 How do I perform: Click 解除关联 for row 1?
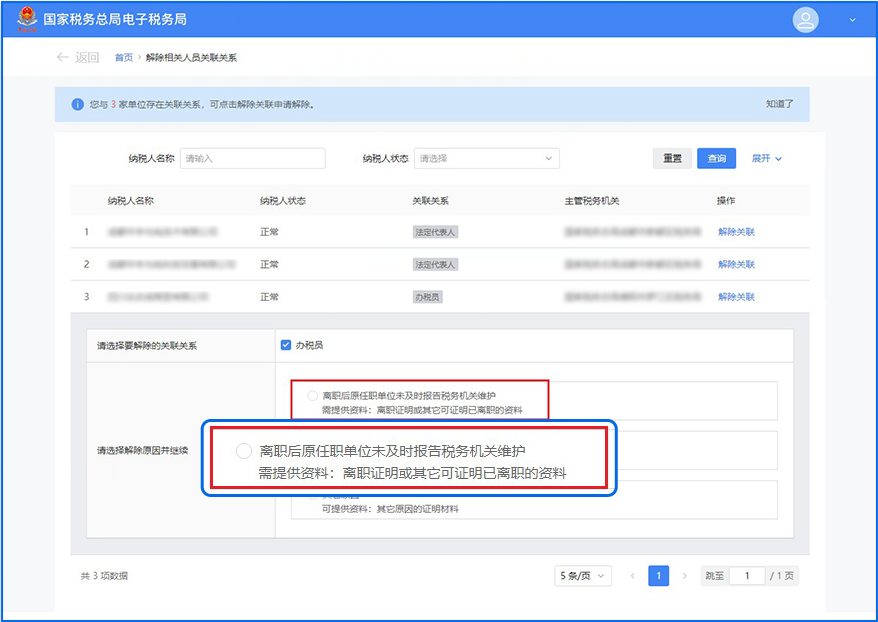pos(736,232)
